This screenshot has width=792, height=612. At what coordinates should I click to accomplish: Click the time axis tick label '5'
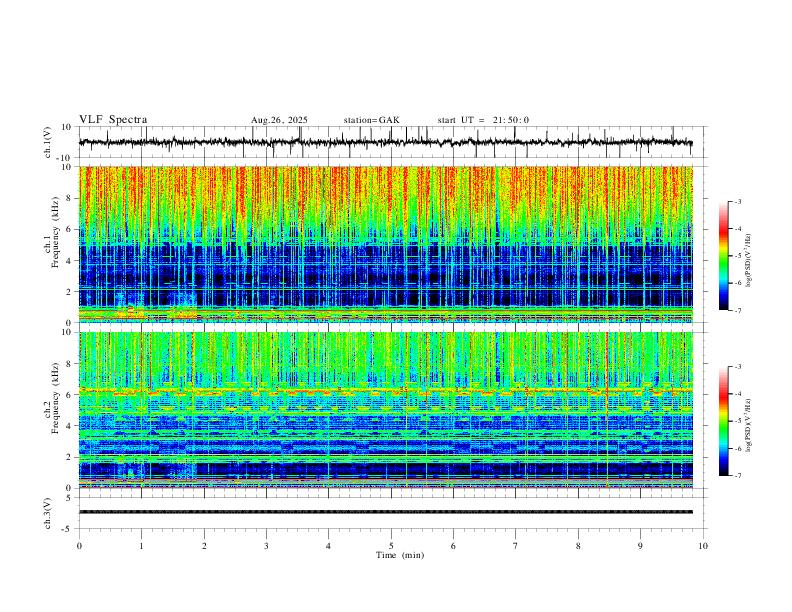tap(391, 546)
